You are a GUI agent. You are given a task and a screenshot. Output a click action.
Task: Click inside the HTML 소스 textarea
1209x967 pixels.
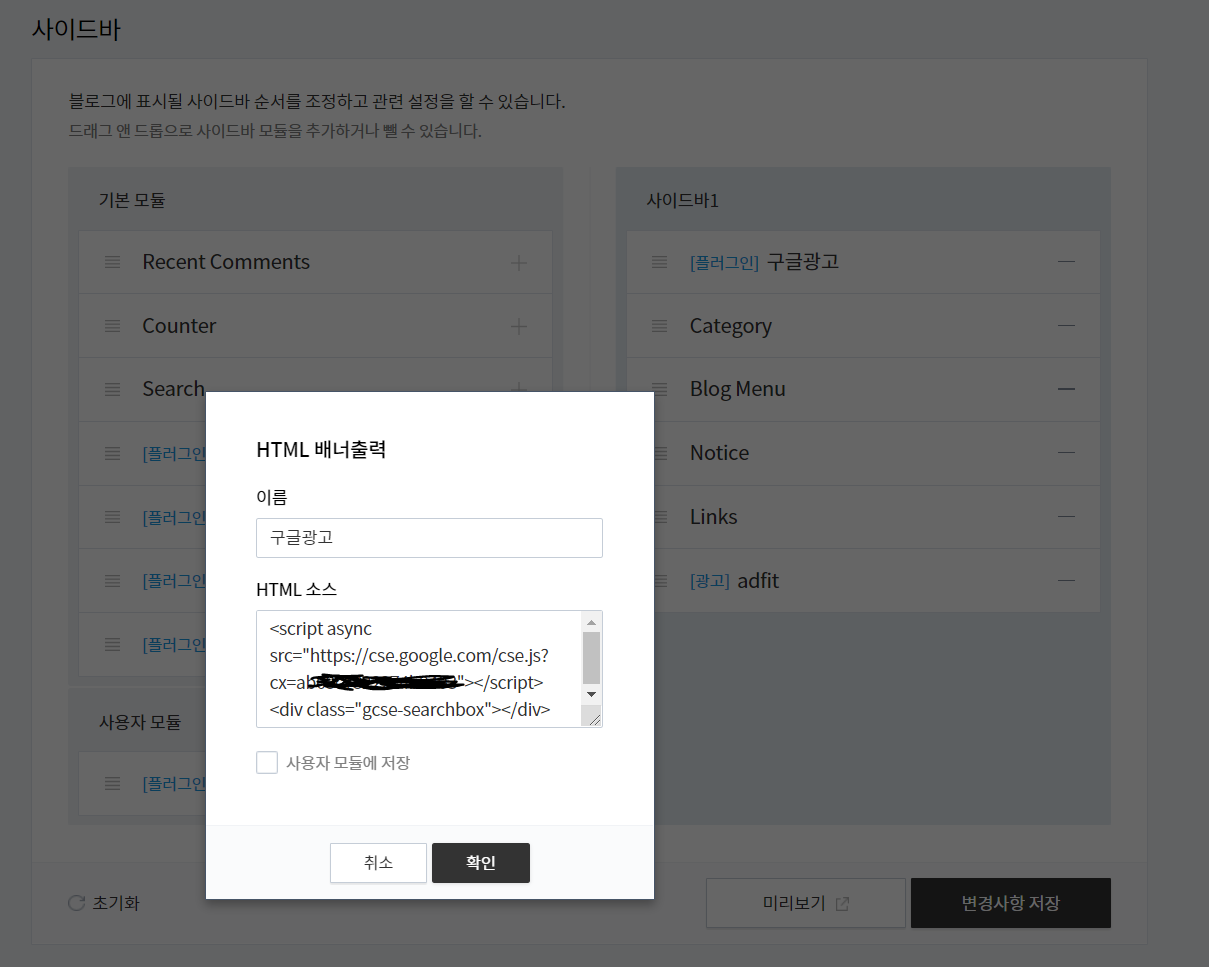pos(420,668)
